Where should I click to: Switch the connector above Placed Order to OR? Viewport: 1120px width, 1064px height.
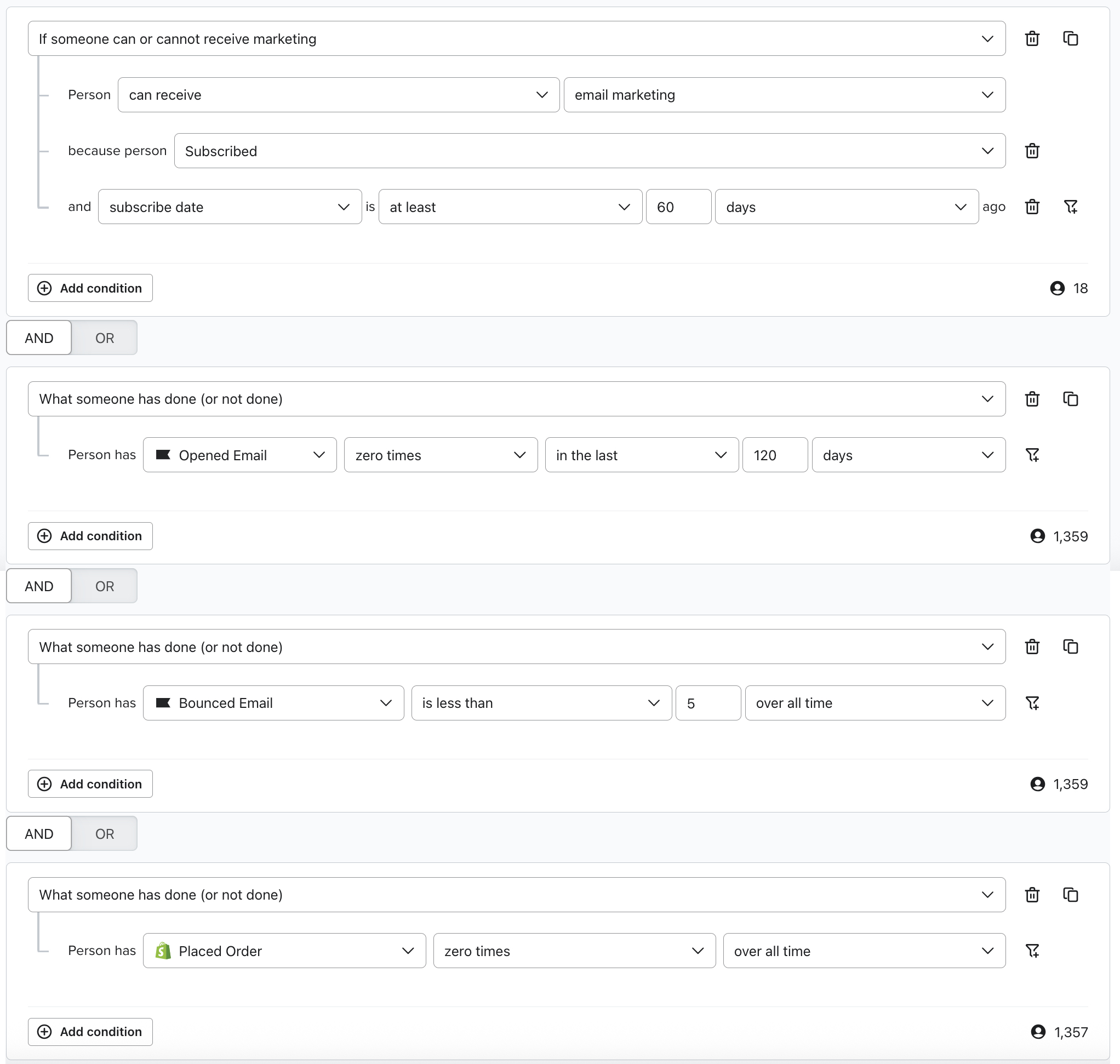click(x=104, y=834)
